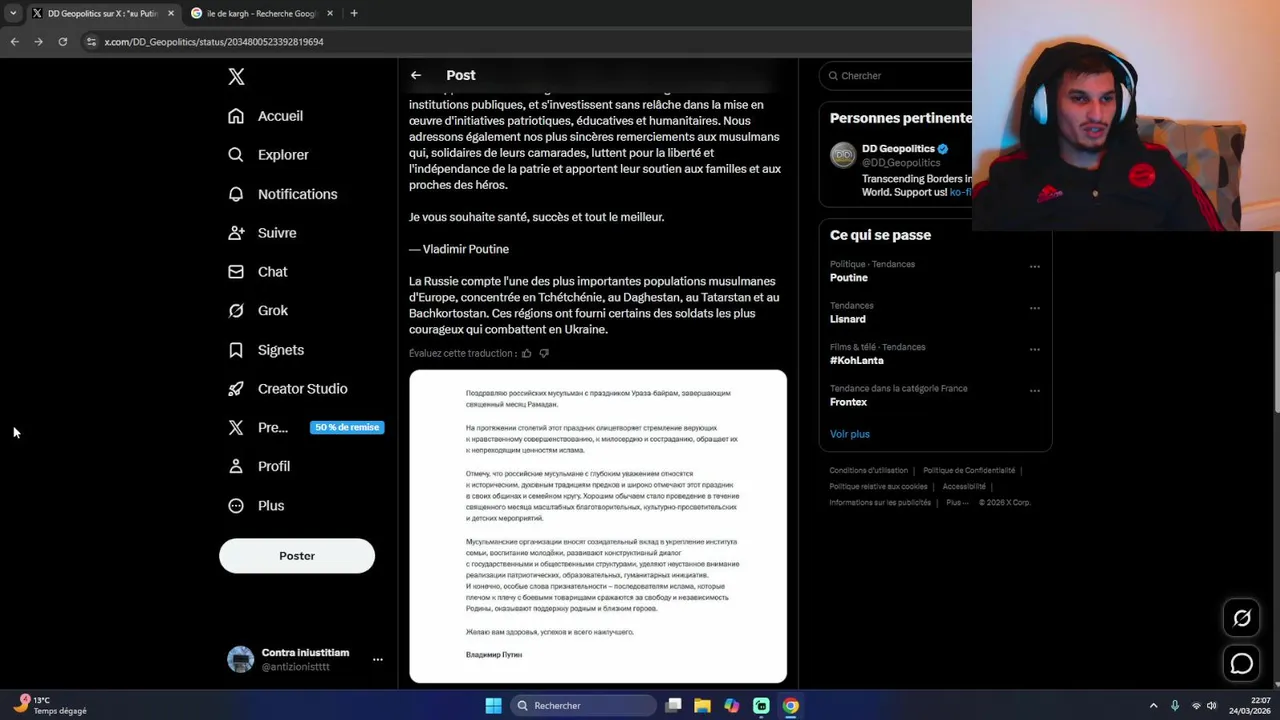Click the address bar URL
The height and width of the screenshot is (720, 1280).
point(214,42)
